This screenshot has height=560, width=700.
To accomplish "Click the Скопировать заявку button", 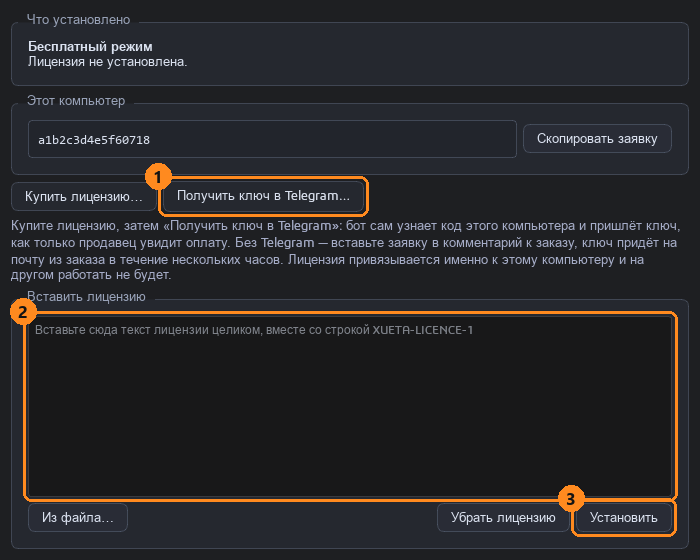I will pyautogui.click(x=597, y=139).
